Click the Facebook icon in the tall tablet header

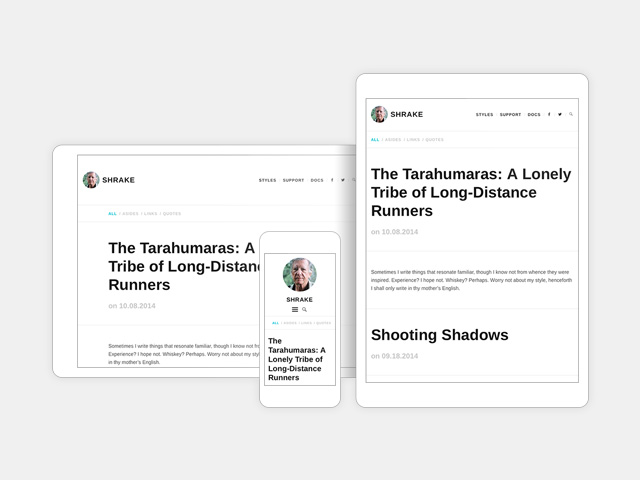click(549, 115)
